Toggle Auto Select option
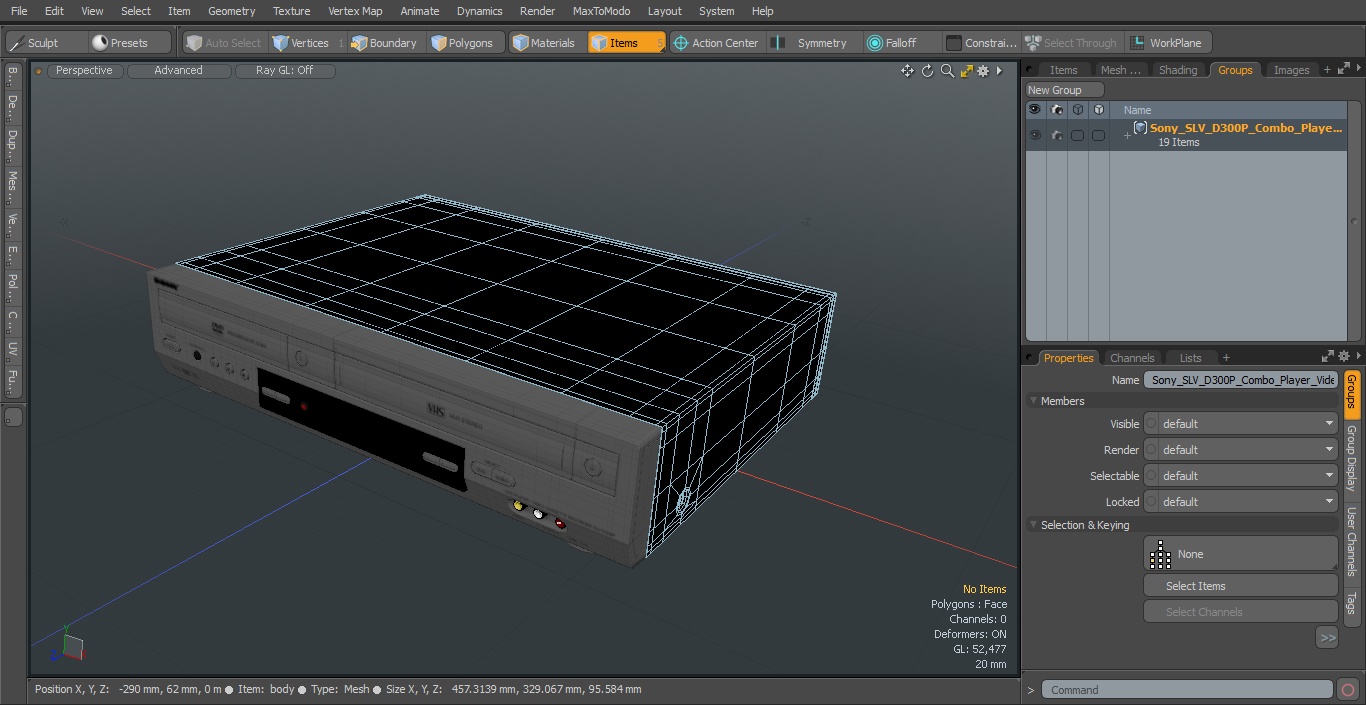 (224, 43)
